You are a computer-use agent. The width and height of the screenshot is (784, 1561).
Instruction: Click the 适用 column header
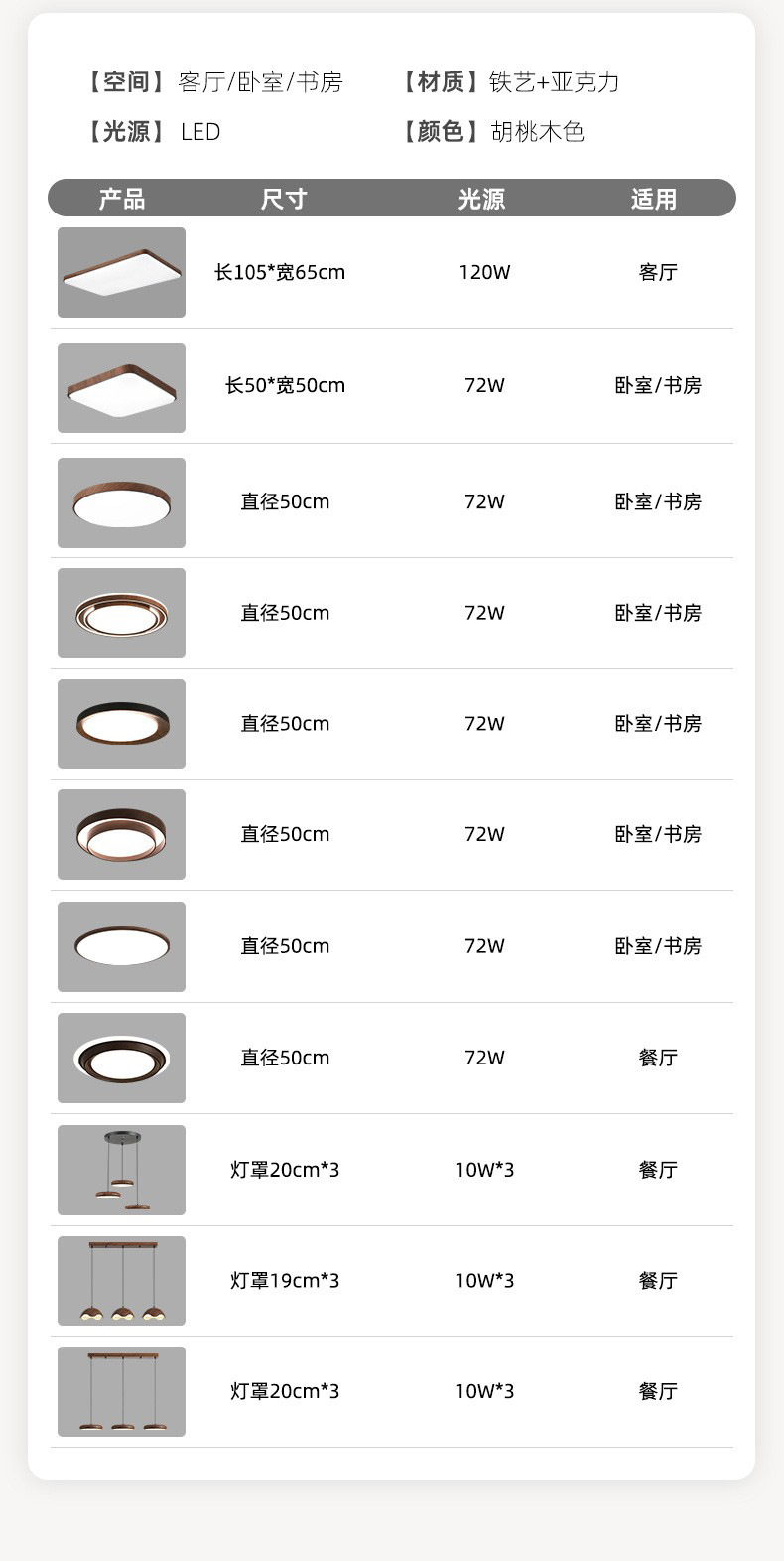point(654,199)
